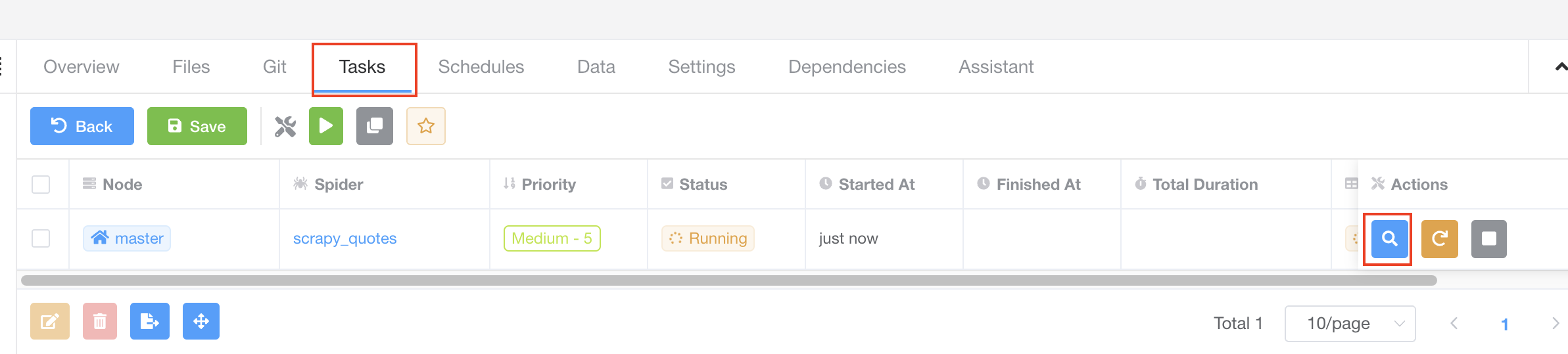Click the green run spider play icon
This screenshot has width=1568, height=354.
[326, 126]
